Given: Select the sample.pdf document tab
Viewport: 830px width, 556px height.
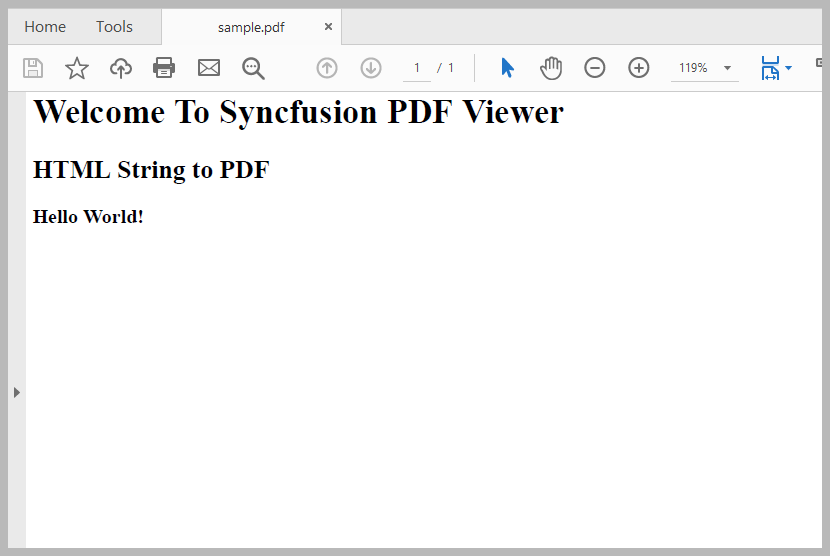Looking at the screenshot, I should click(x=251, y=27).
